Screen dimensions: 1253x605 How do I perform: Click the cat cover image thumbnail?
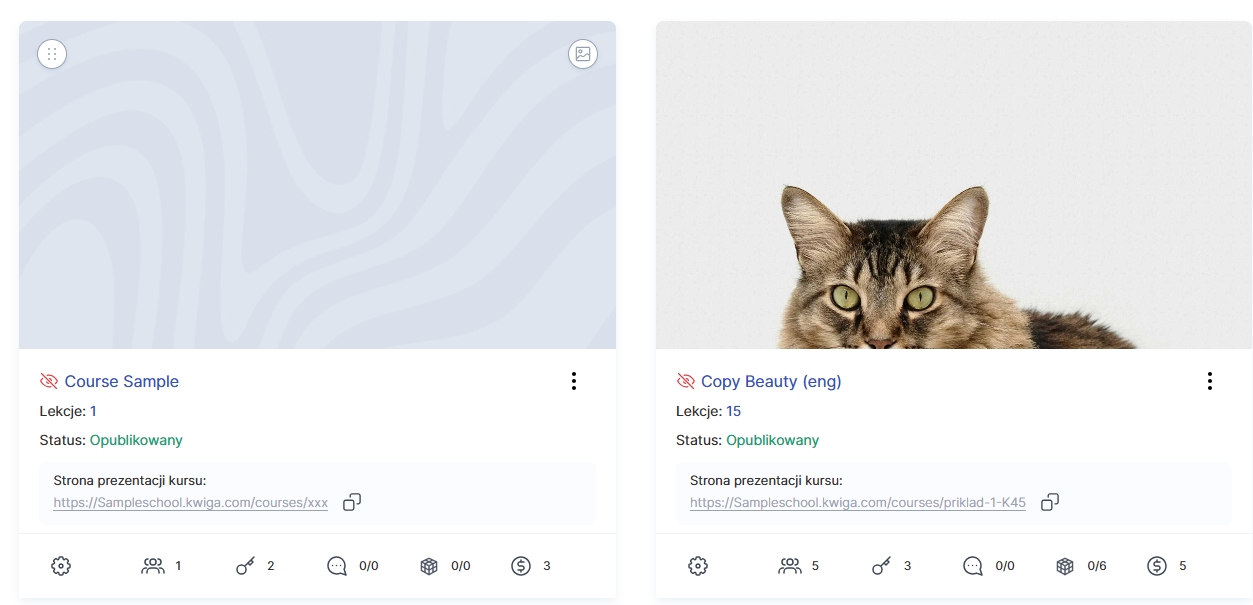click(953, 185)
